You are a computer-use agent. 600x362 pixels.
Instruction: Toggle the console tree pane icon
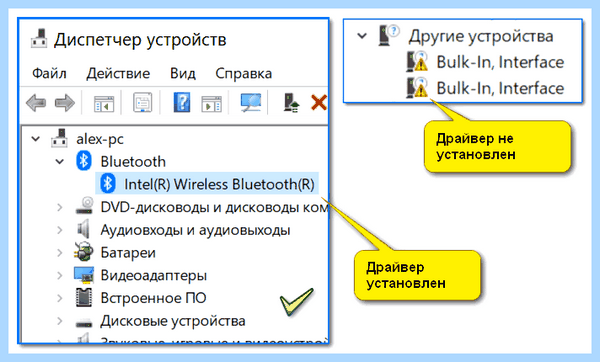(x=104, y=103)
